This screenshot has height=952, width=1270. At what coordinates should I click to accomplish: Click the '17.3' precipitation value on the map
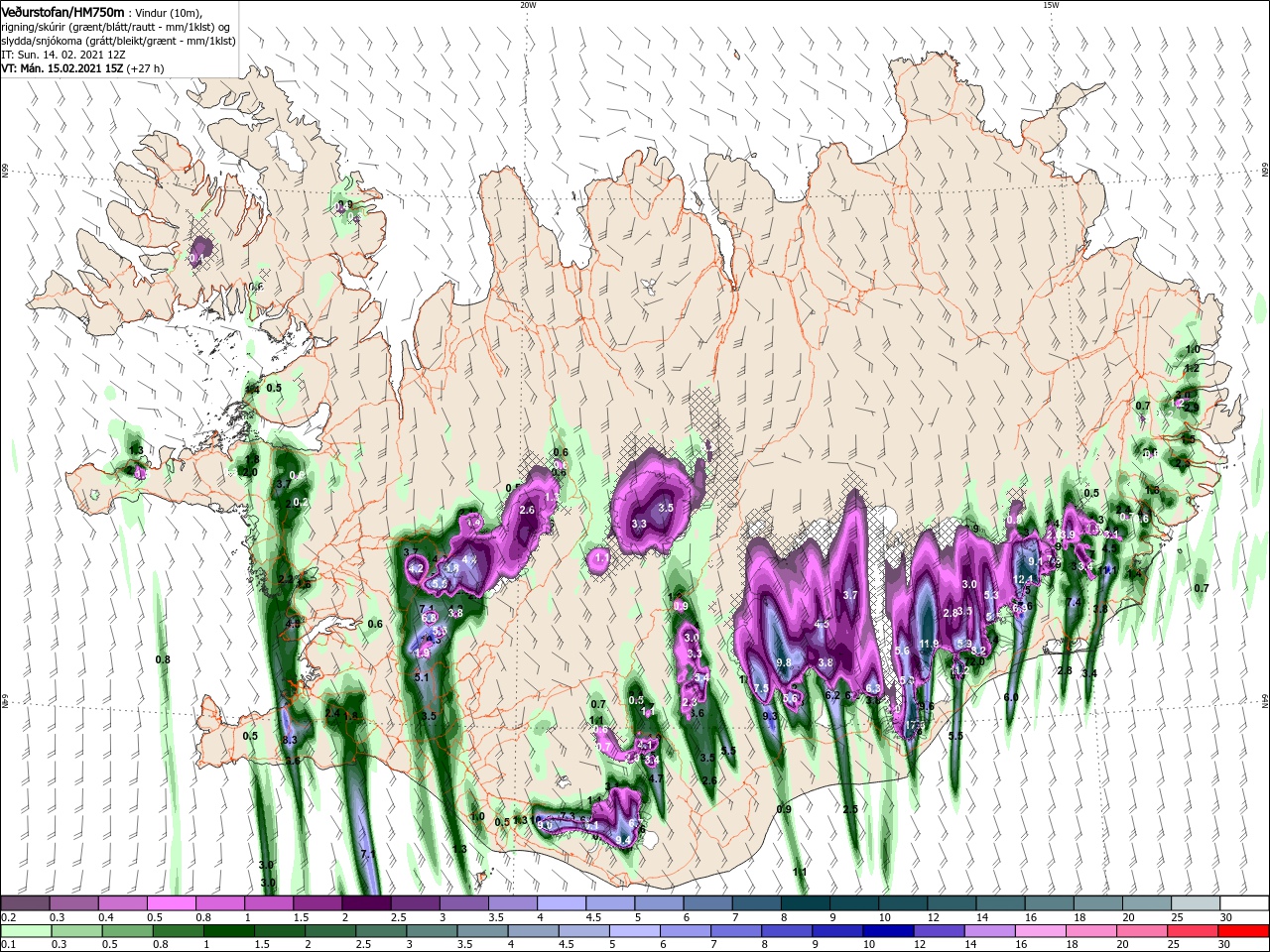pyautogui.click(x=915, y=725)
